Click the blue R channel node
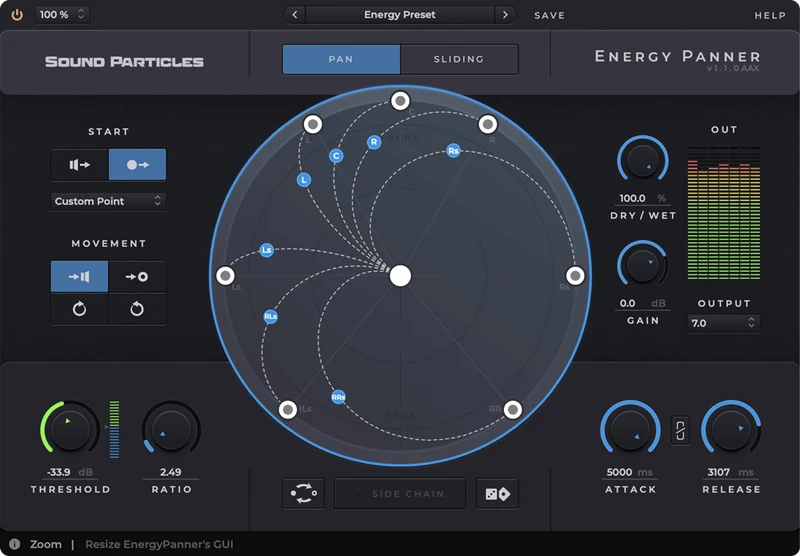The height and width of the screenshot is (556, 800). pyautogui.click(x=374, y=142)
